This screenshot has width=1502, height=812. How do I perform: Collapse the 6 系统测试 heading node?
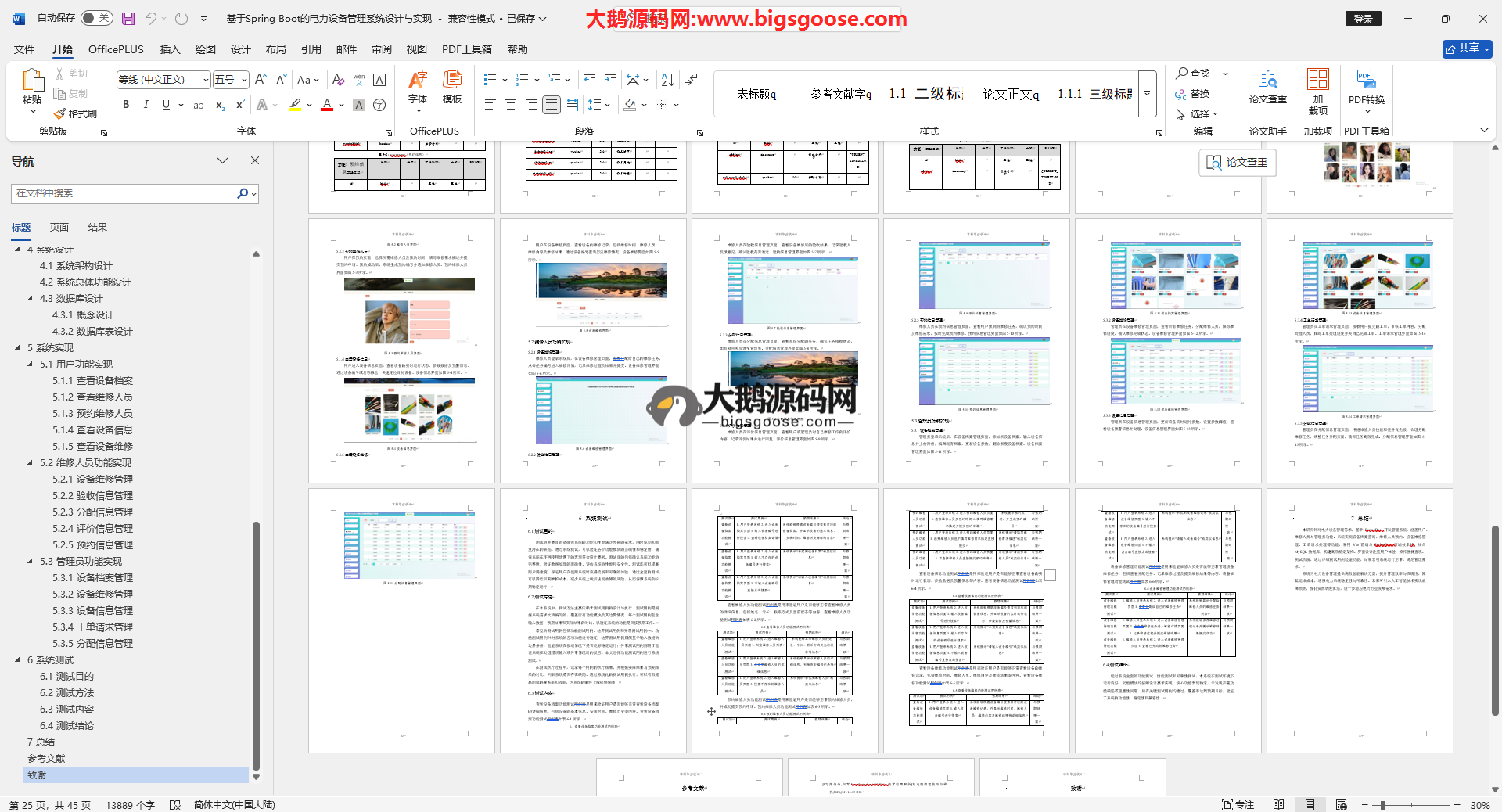pos(18,659)
